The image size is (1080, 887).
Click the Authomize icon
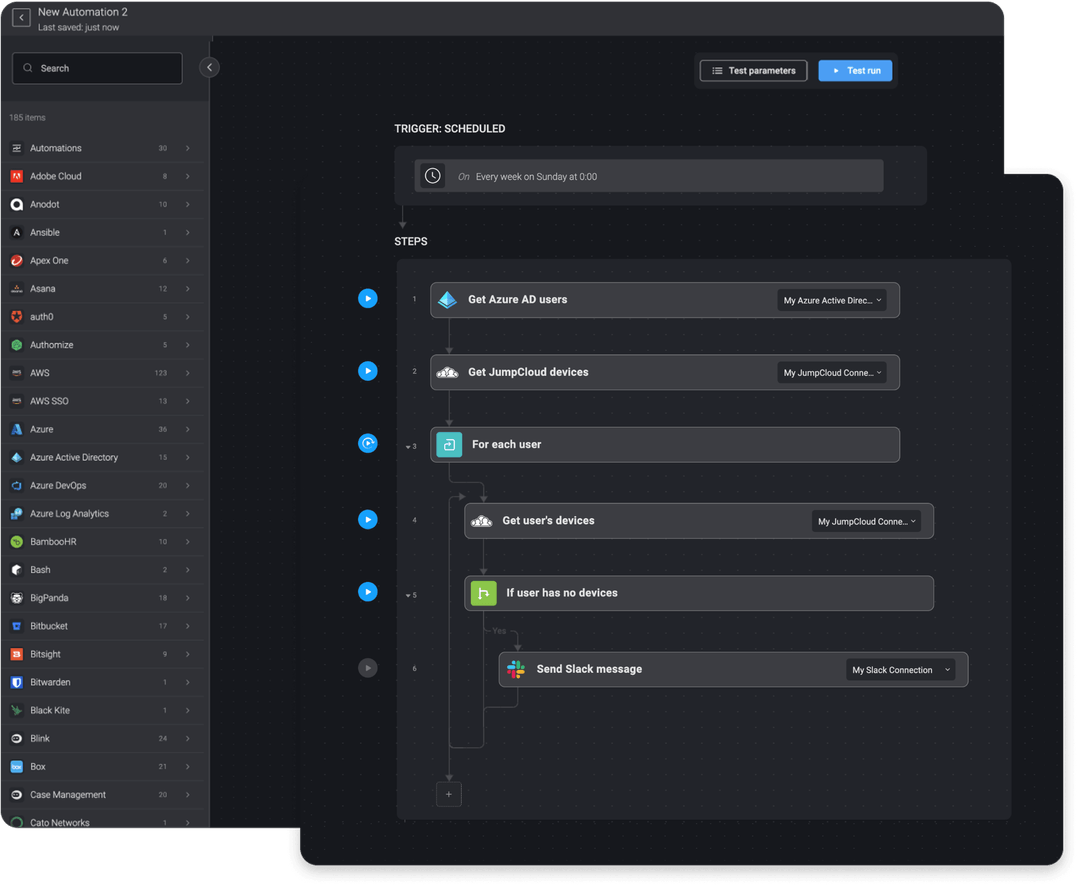tap(17, 345)
